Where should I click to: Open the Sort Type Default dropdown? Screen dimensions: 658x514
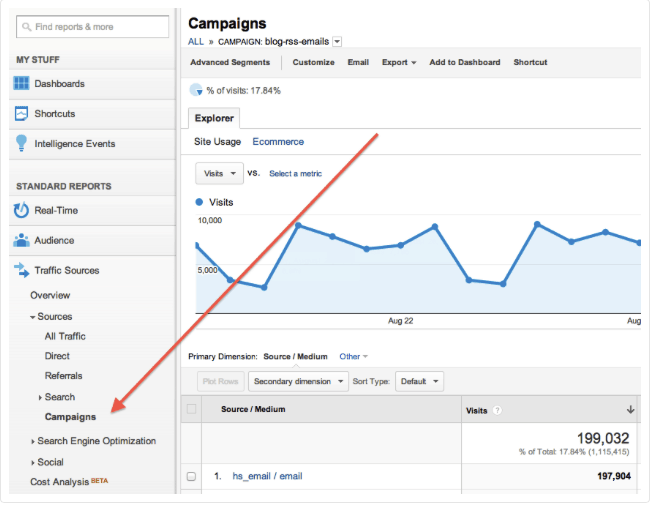419,381
